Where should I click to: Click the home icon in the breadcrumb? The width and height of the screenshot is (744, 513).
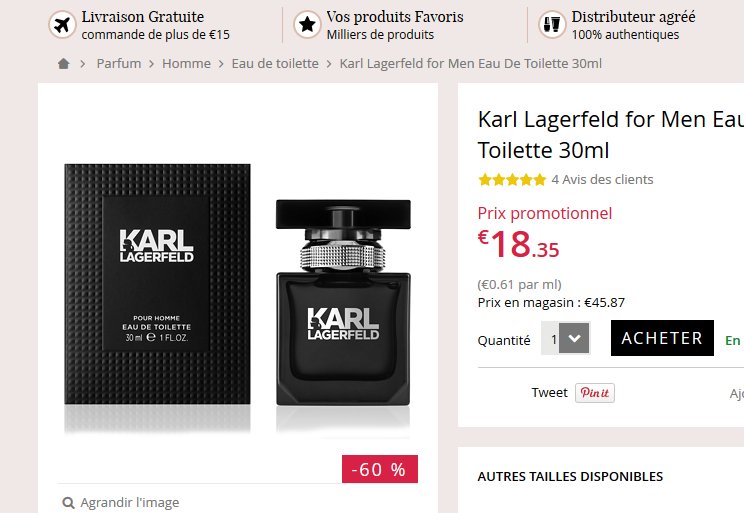(64, 64)
